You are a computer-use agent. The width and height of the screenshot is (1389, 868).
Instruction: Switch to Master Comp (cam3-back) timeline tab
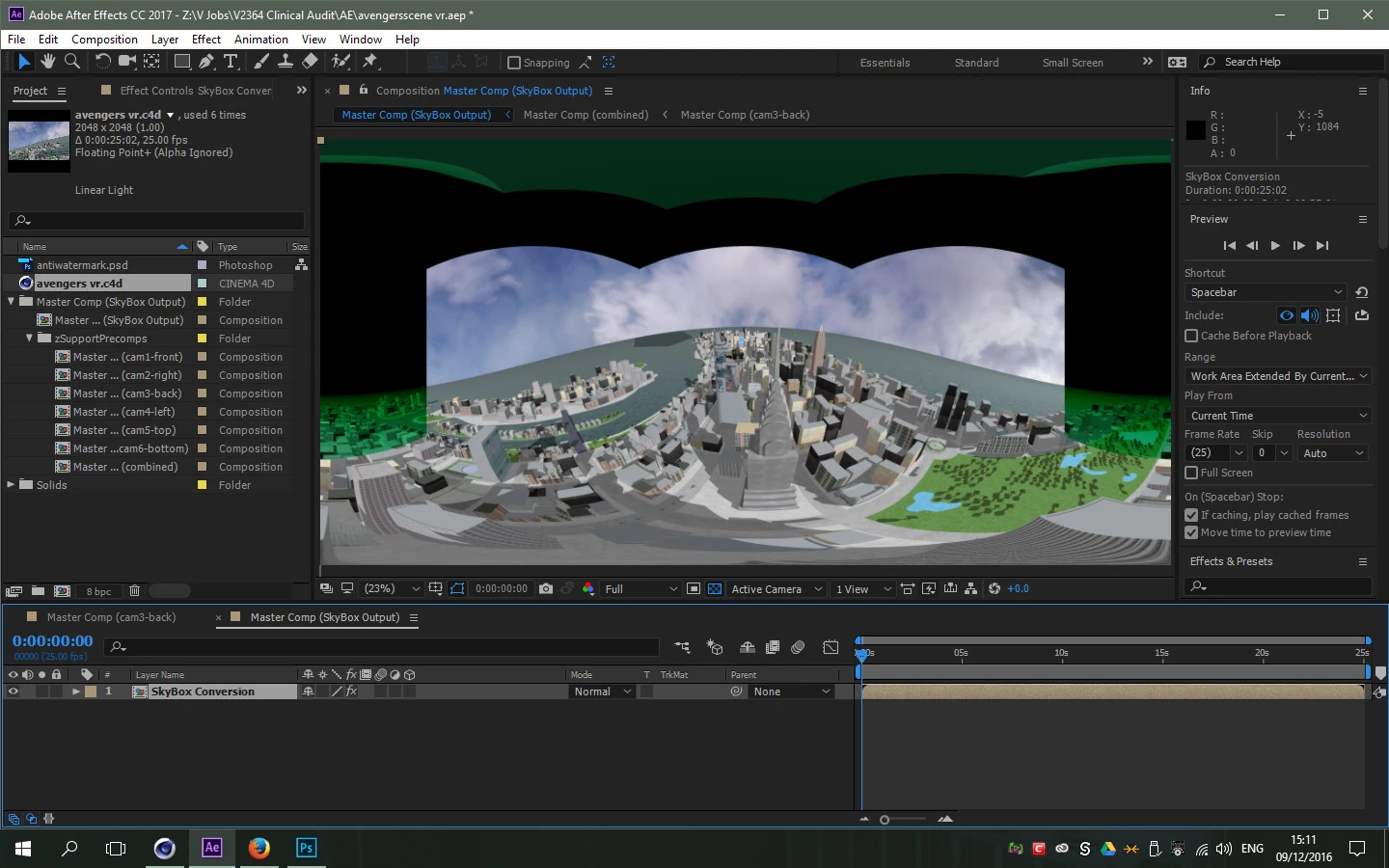[111, 617]
